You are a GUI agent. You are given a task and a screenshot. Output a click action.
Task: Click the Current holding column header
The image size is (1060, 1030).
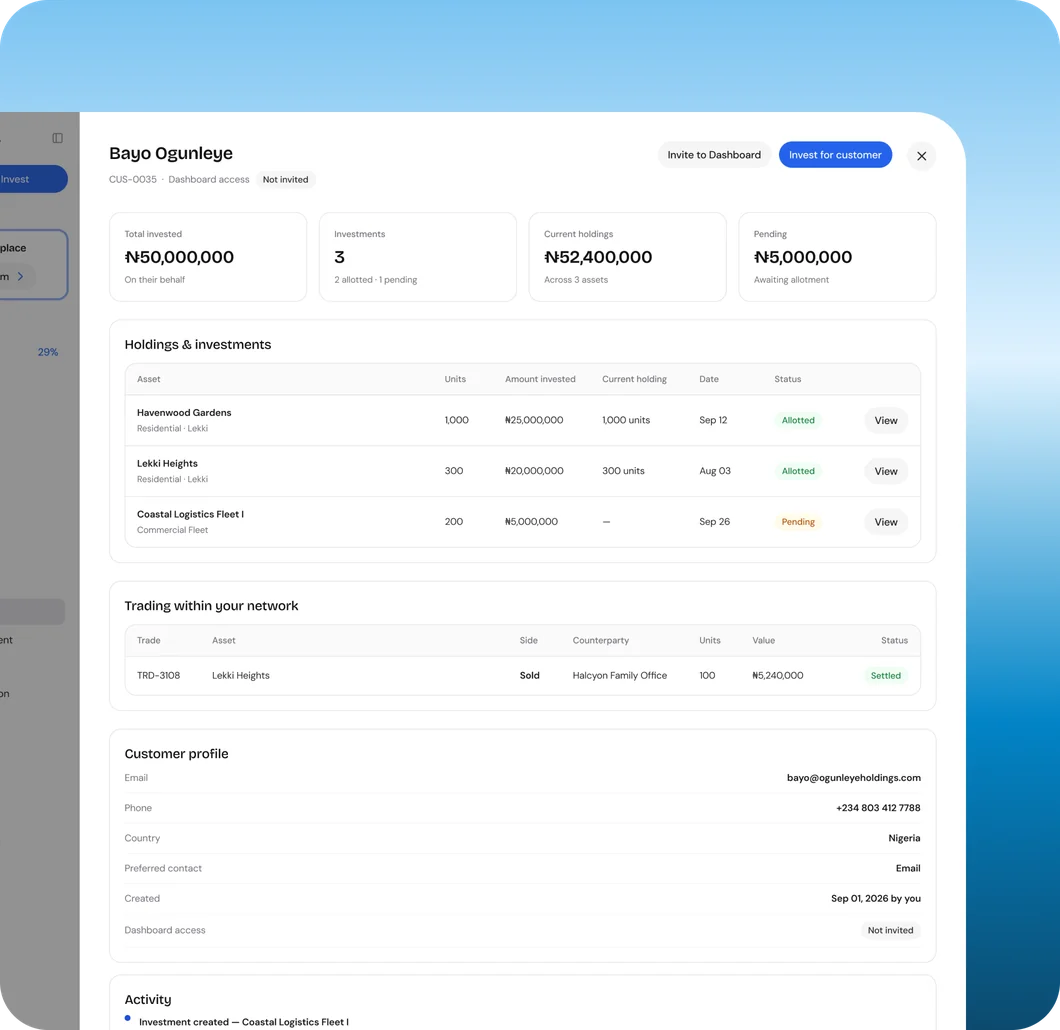tap(634, 379)
